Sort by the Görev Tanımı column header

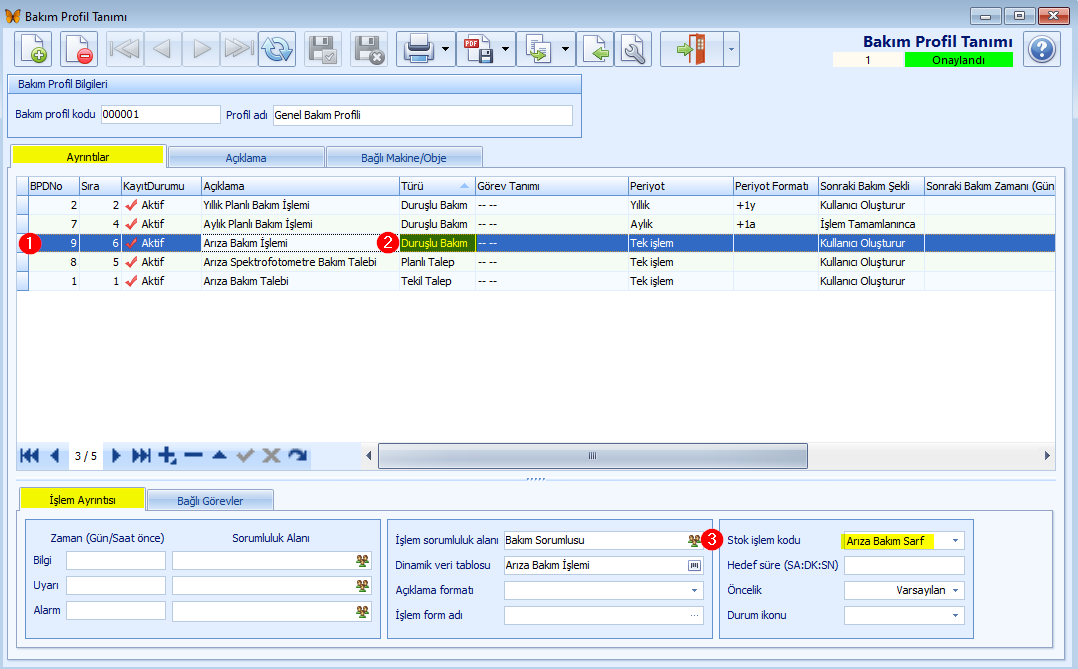(x=551, y=186)
